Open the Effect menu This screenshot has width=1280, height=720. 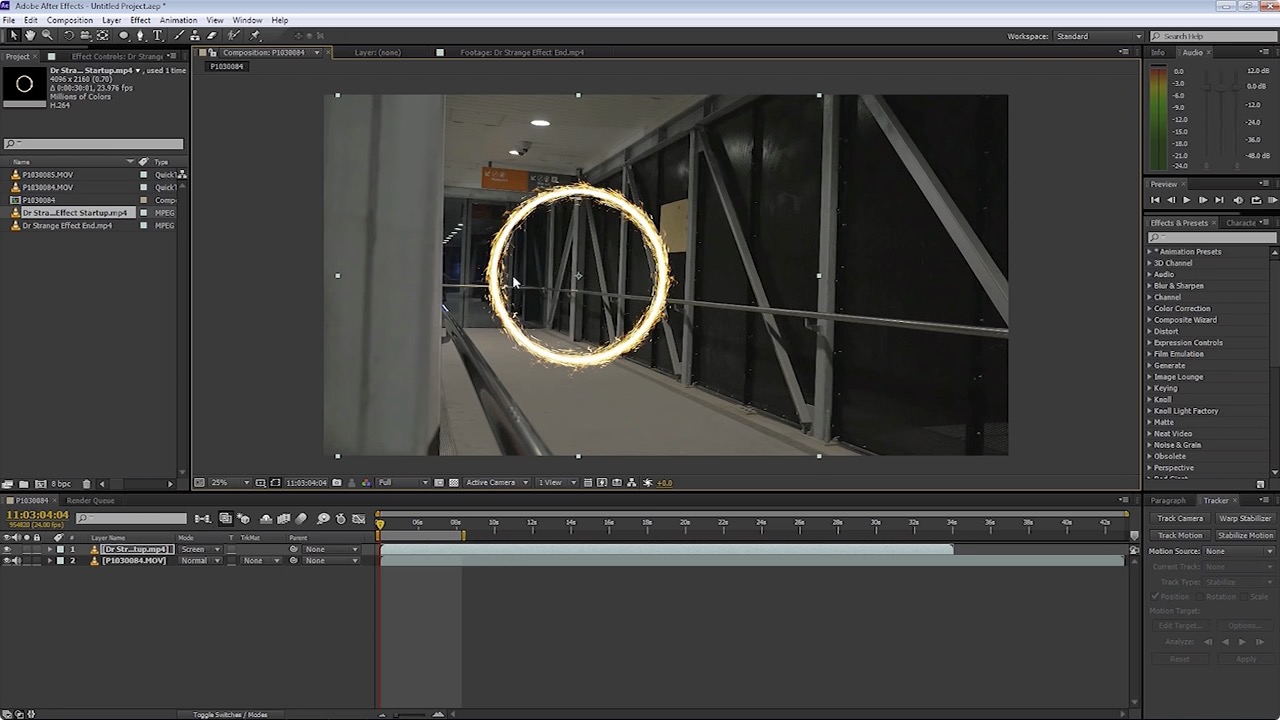(140, 20)
